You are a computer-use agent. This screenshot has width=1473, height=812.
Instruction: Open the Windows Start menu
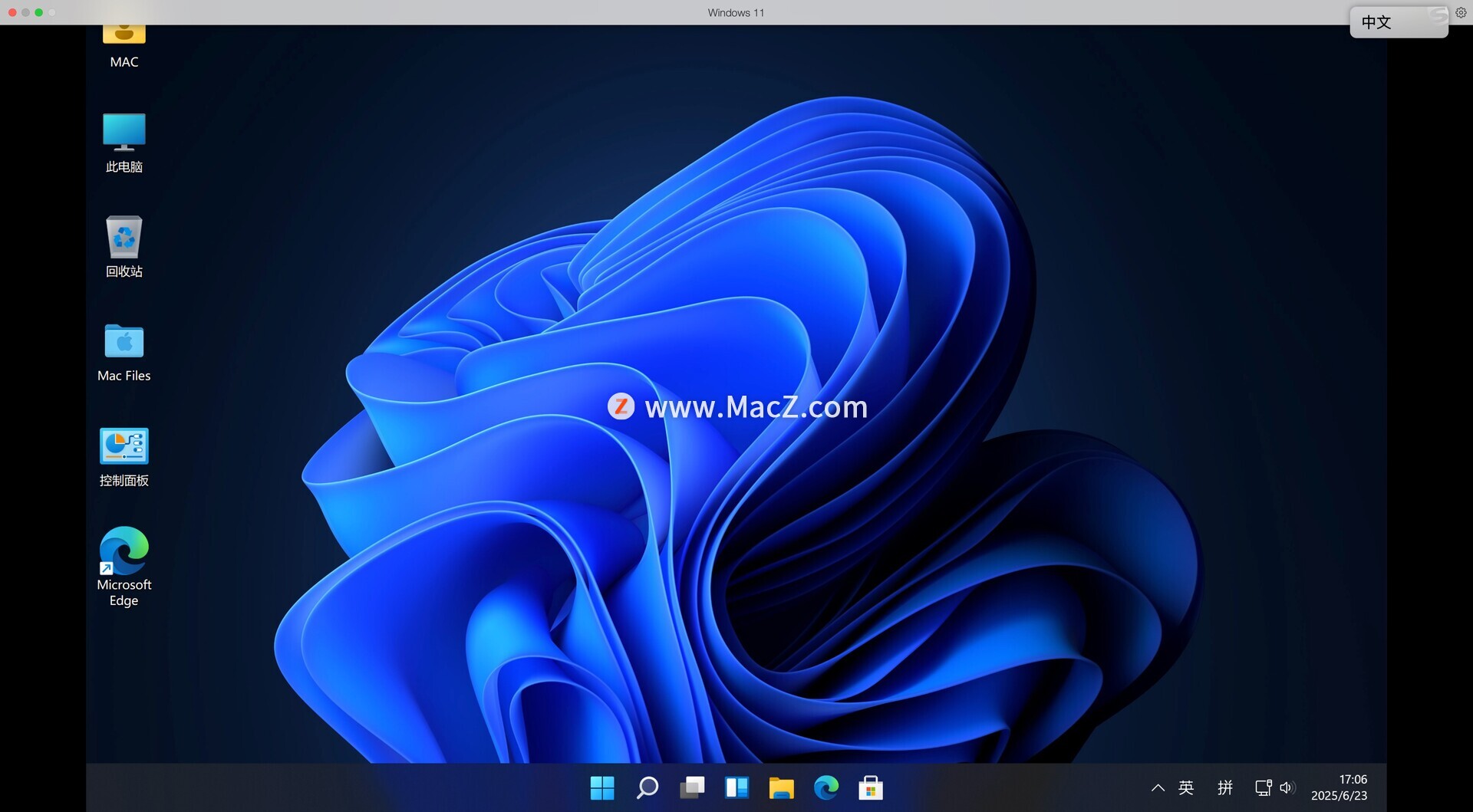[602, 787]
